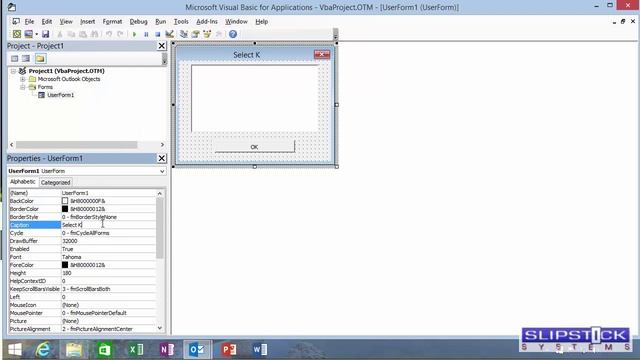Click the Undo toolbar icon
Screen dimensions: 640x360
tap(109, 34)
